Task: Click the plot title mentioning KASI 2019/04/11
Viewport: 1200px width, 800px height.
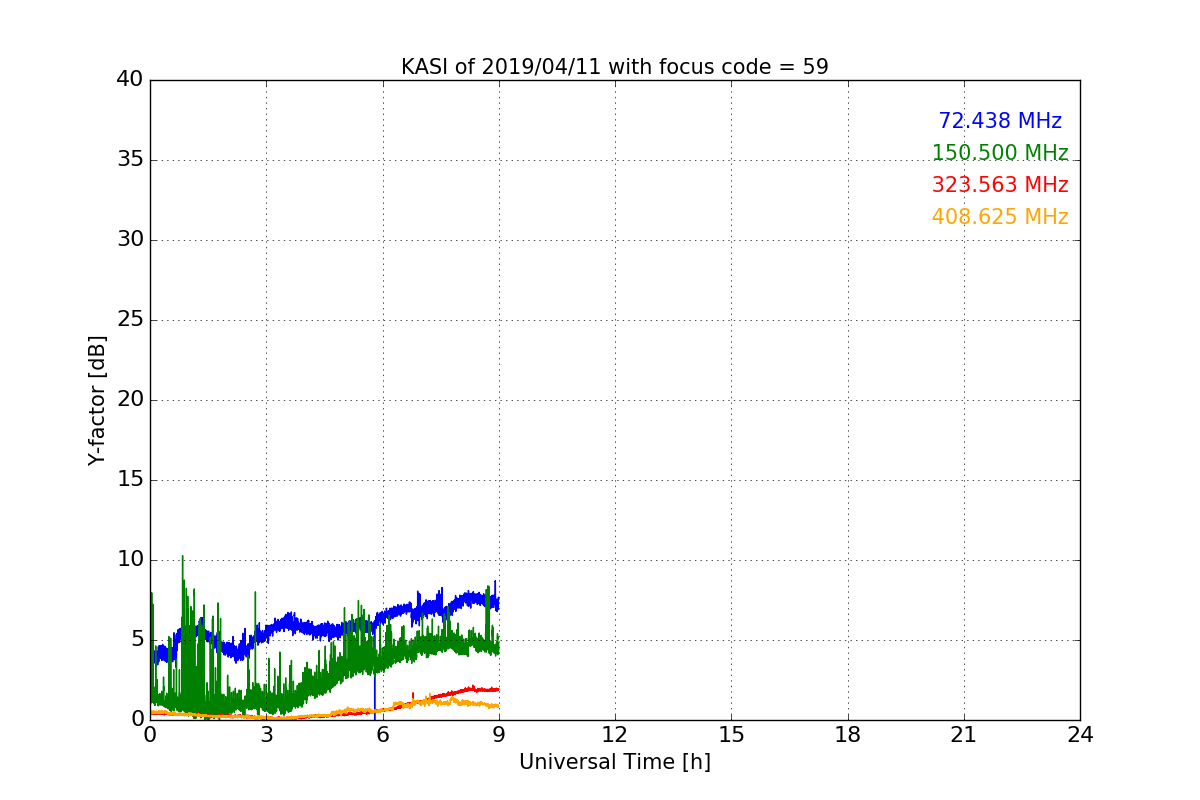Action: click(614, 67)
